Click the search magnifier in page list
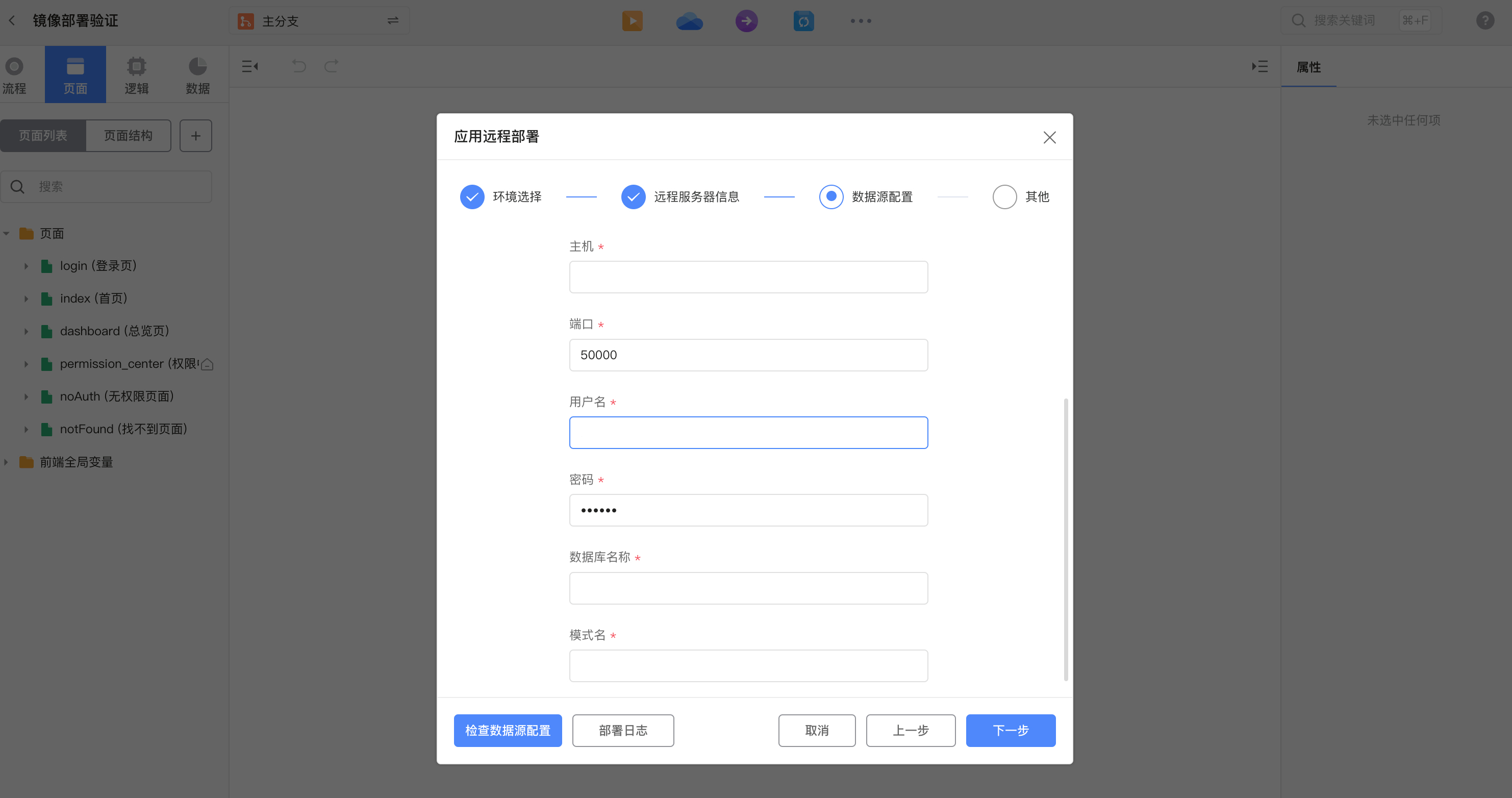The width and height of the screenshot is (1512, 798). pos(18,187)
